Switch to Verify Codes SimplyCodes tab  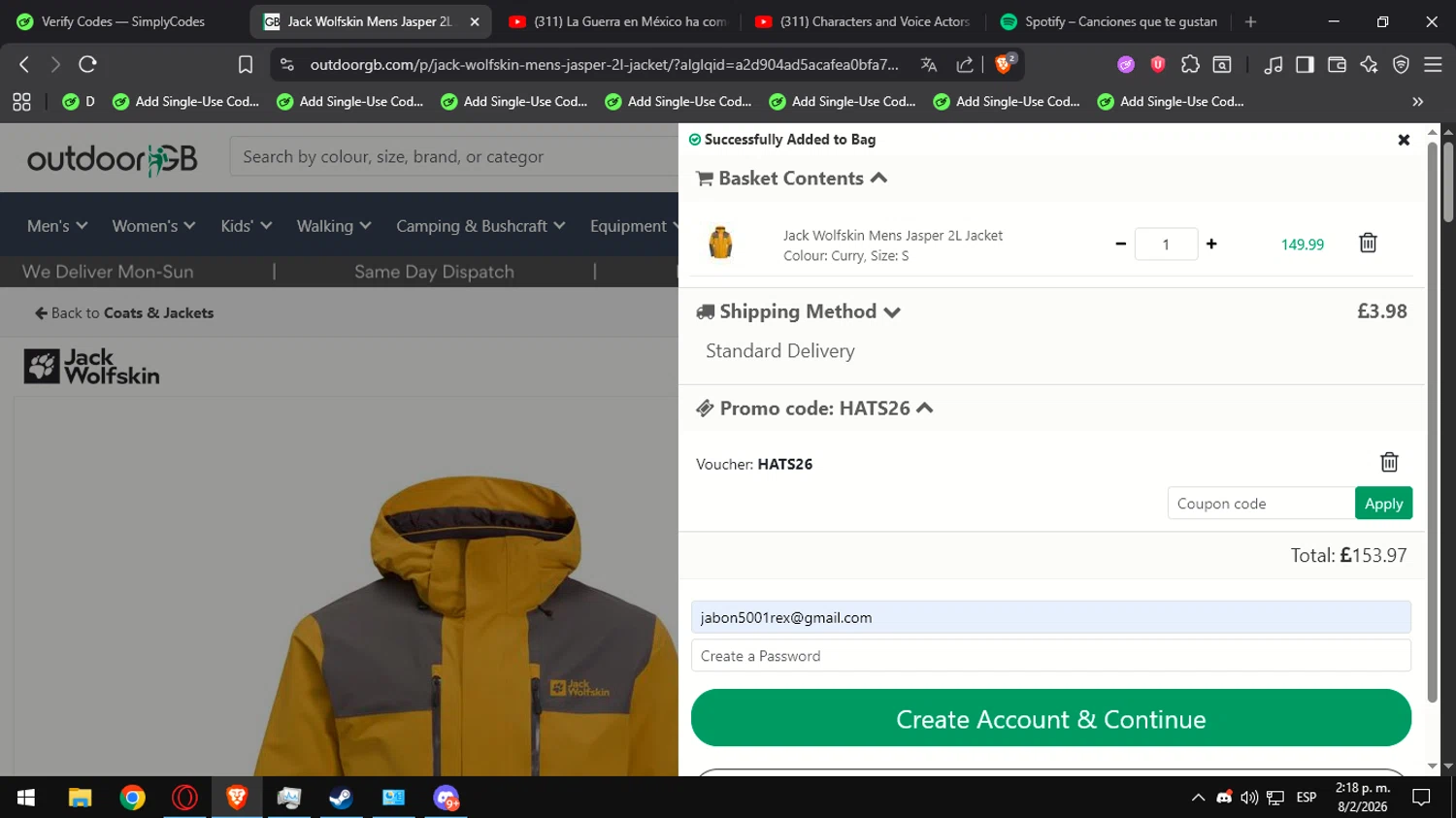point(123,21)
